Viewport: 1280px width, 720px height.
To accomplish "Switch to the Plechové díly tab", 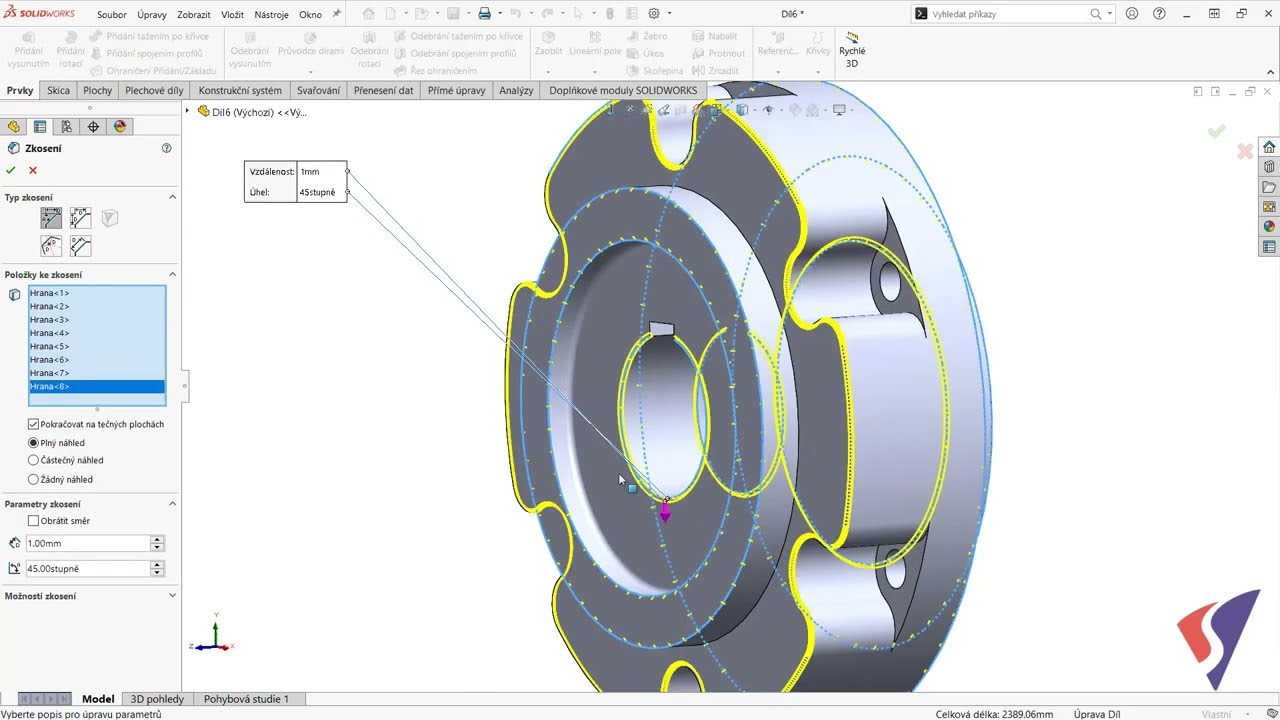I will pyautogui.click(x=154, y=90).
